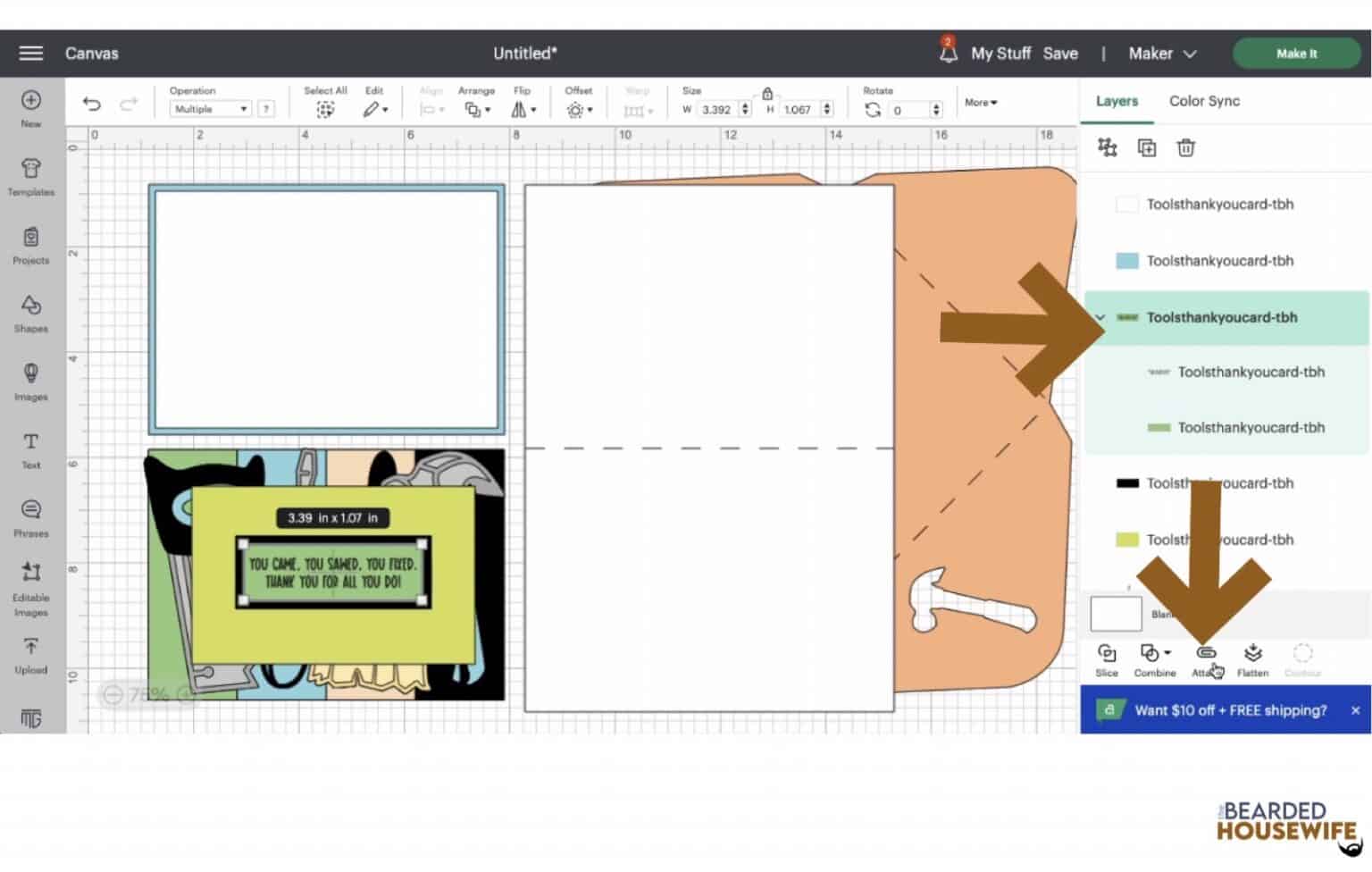Open the hamburger main menu
This screenshot has height=872, width=1372.
[31, 54]
